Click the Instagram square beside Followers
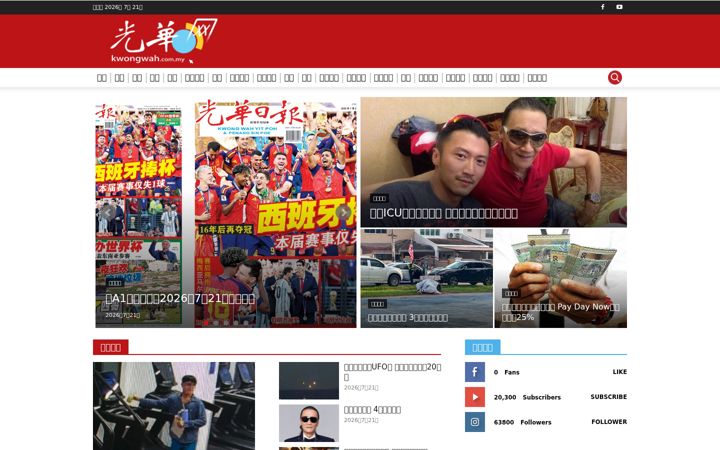The width and height of the screenshot is (720, 450). 475,422
